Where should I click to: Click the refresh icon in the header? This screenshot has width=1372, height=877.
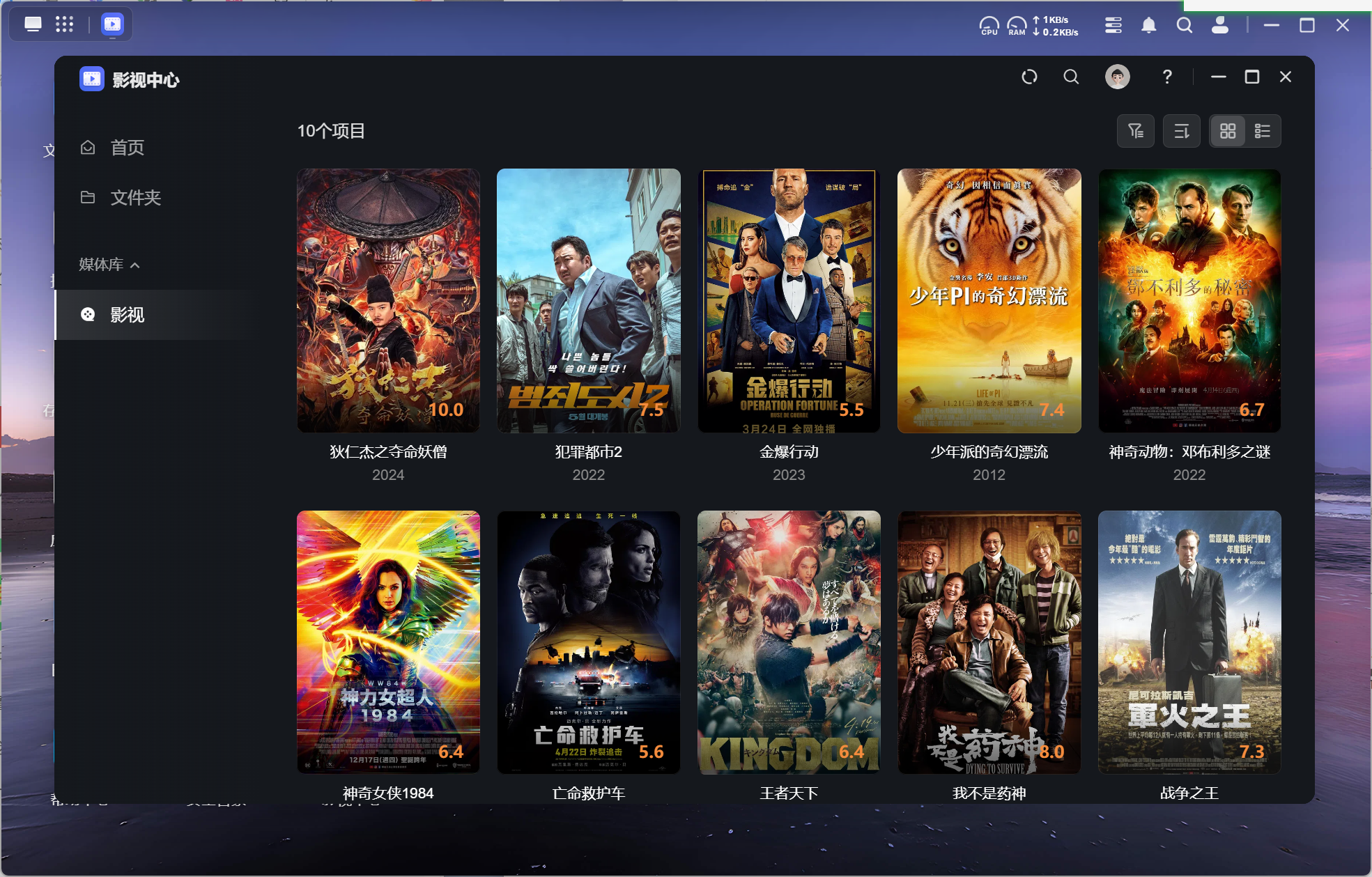coord(1029,77)
